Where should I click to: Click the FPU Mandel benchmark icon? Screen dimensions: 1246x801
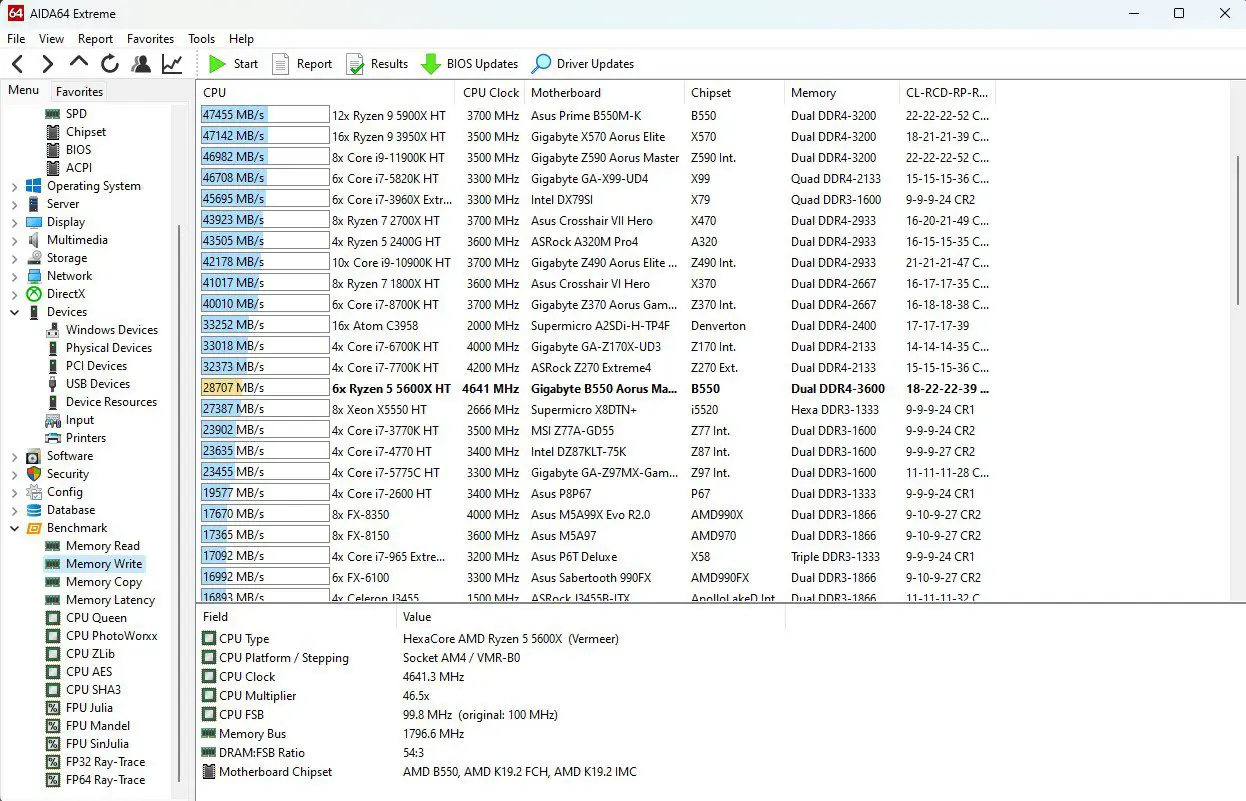[x=53, y=726]
